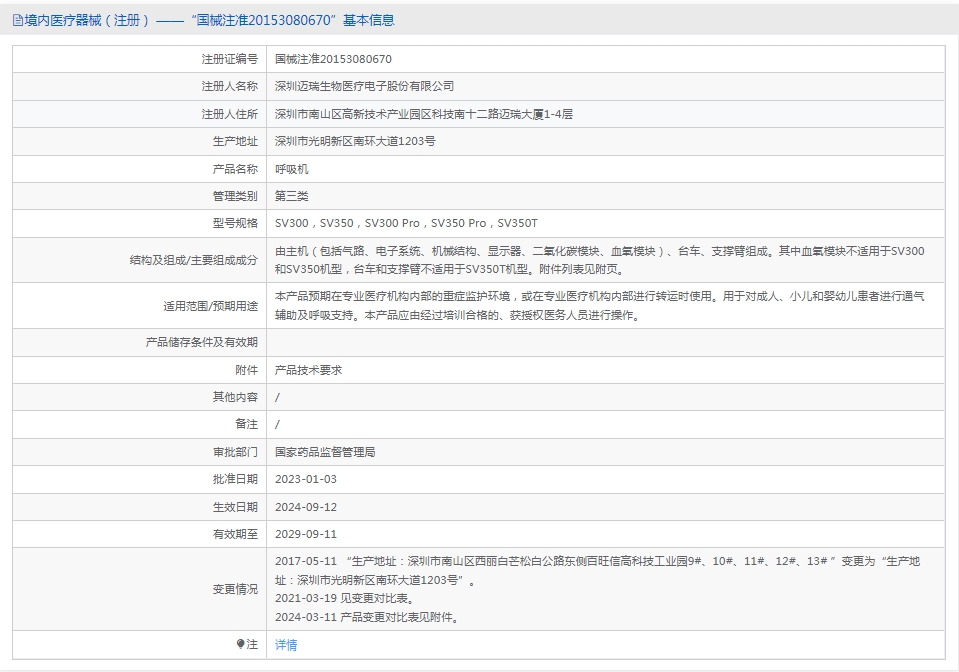Click the 生产地址 row label

click(235, 141)
